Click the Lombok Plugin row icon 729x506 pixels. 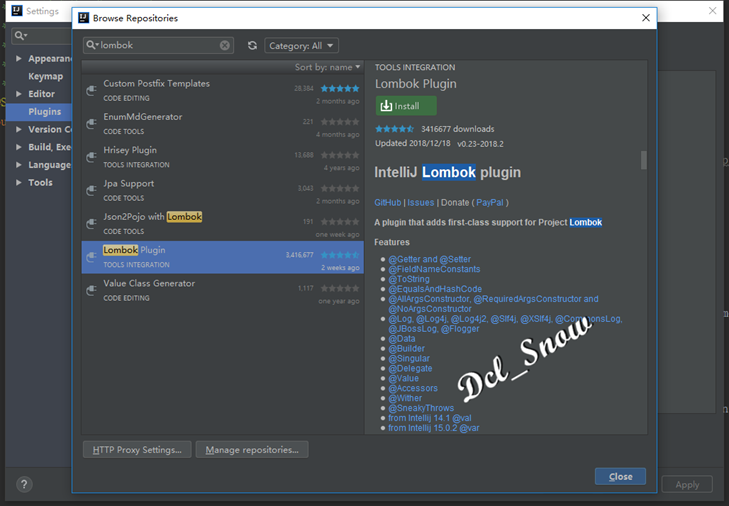coord(91,257)
